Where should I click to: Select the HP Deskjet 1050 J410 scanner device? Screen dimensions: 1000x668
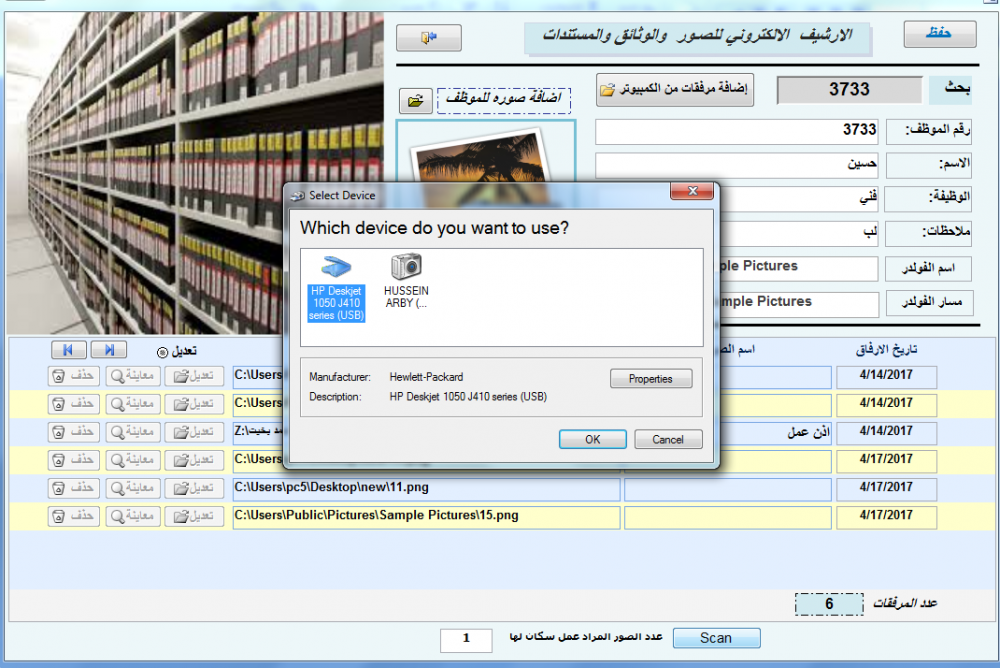pyautogui.click(x=336, y=288)
